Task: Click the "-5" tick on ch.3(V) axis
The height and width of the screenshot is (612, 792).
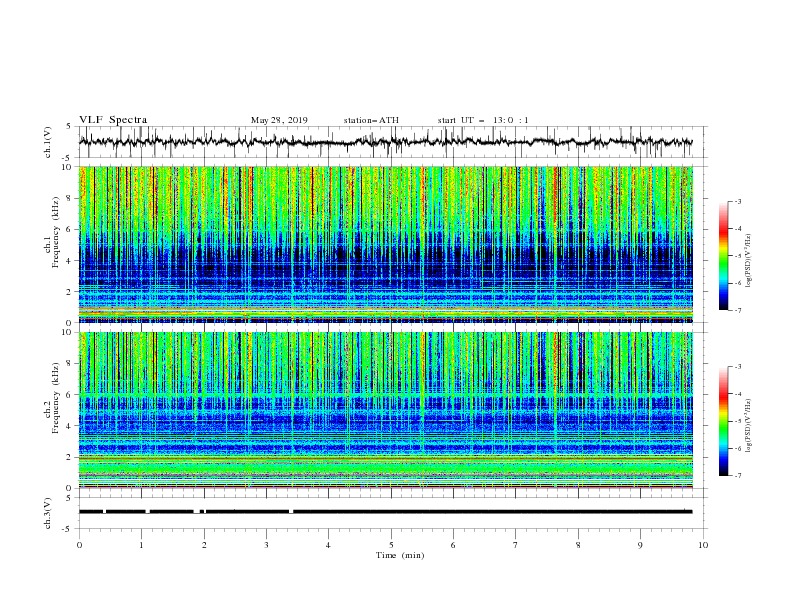Action: pos(68,529)
